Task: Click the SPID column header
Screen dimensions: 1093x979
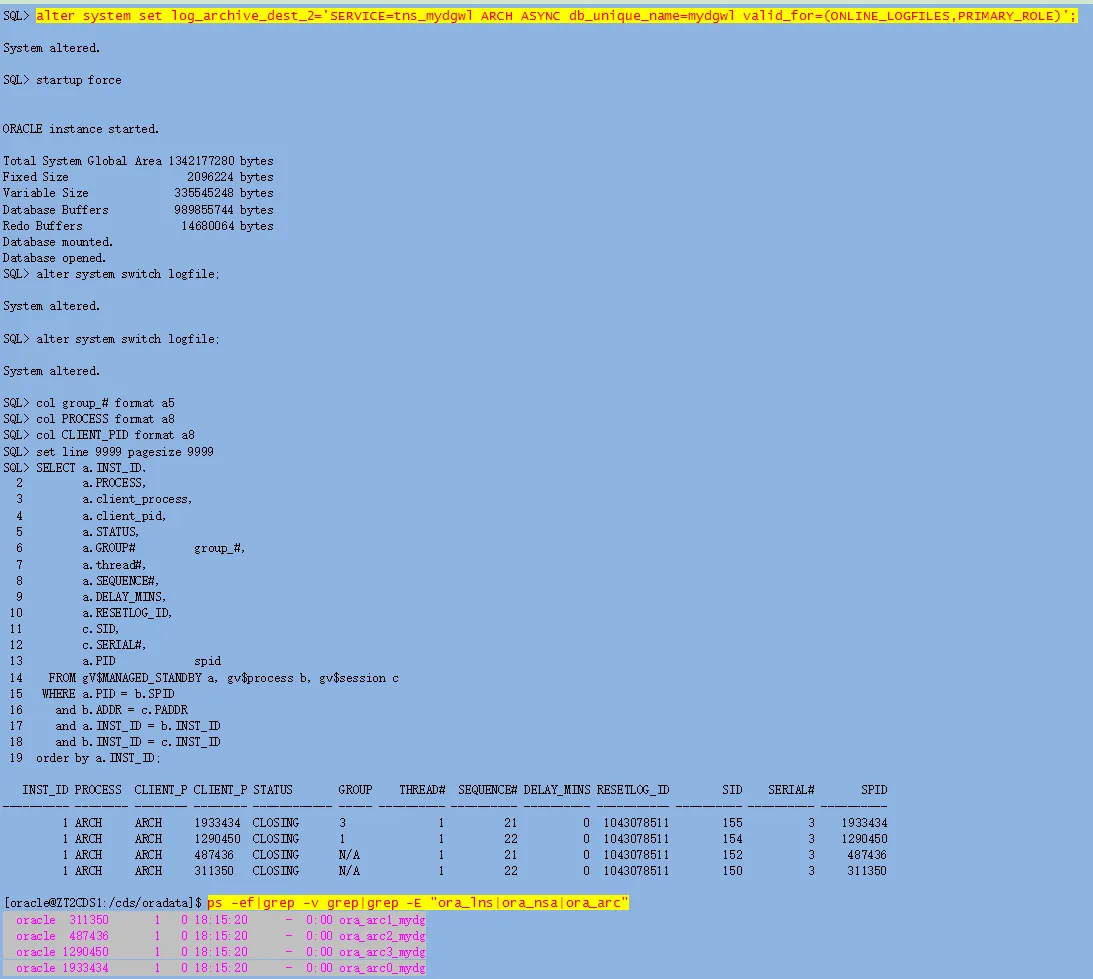Action: [874, 790]
